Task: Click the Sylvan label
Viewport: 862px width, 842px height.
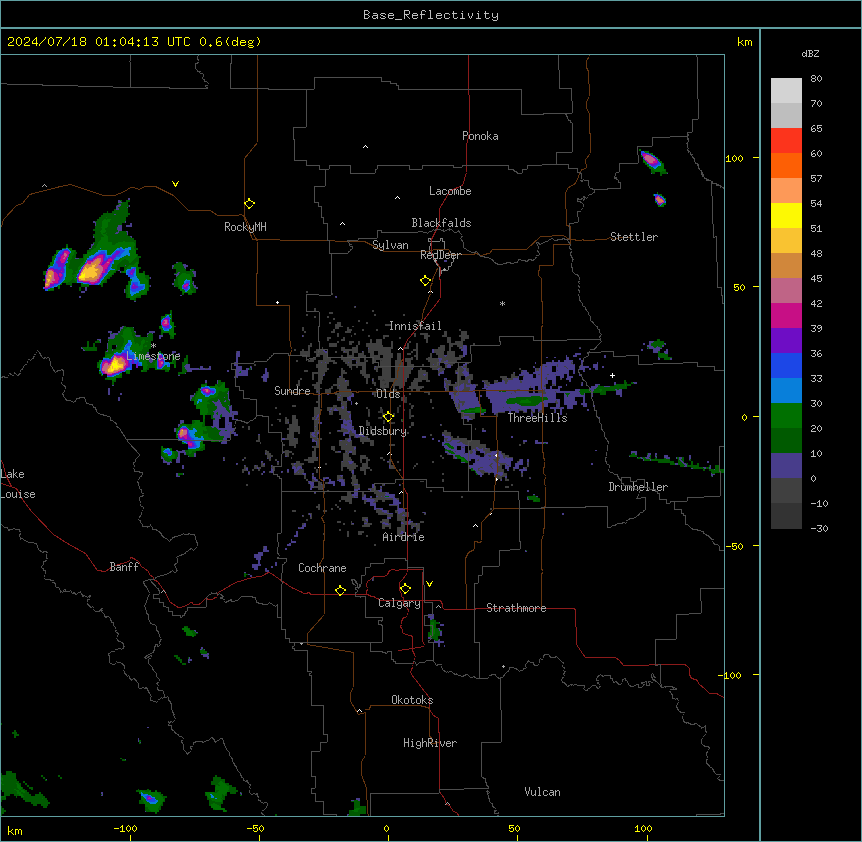Action: point(390,245)
